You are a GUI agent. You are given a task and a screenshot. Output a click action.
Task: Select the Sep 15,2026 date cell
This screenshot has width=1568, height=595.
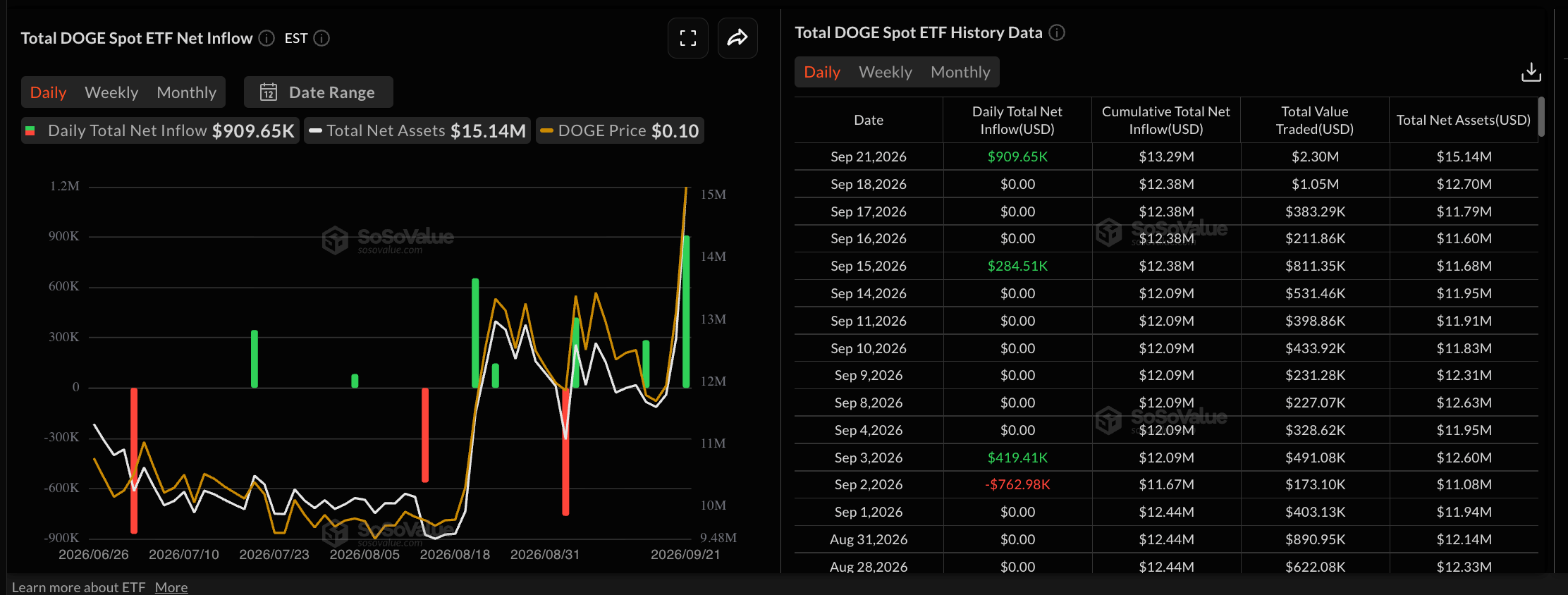point(869,266)
